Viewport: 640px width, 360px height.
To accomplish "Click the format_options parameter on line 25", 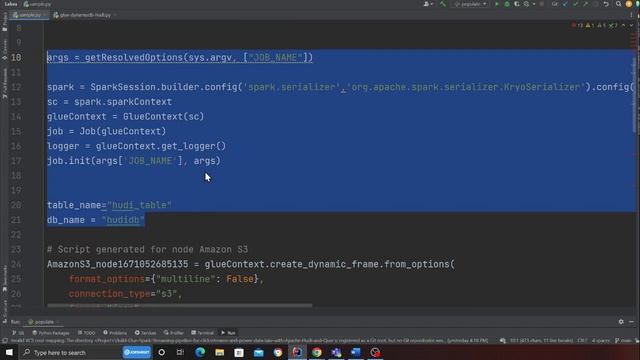I will click(107, 279).
